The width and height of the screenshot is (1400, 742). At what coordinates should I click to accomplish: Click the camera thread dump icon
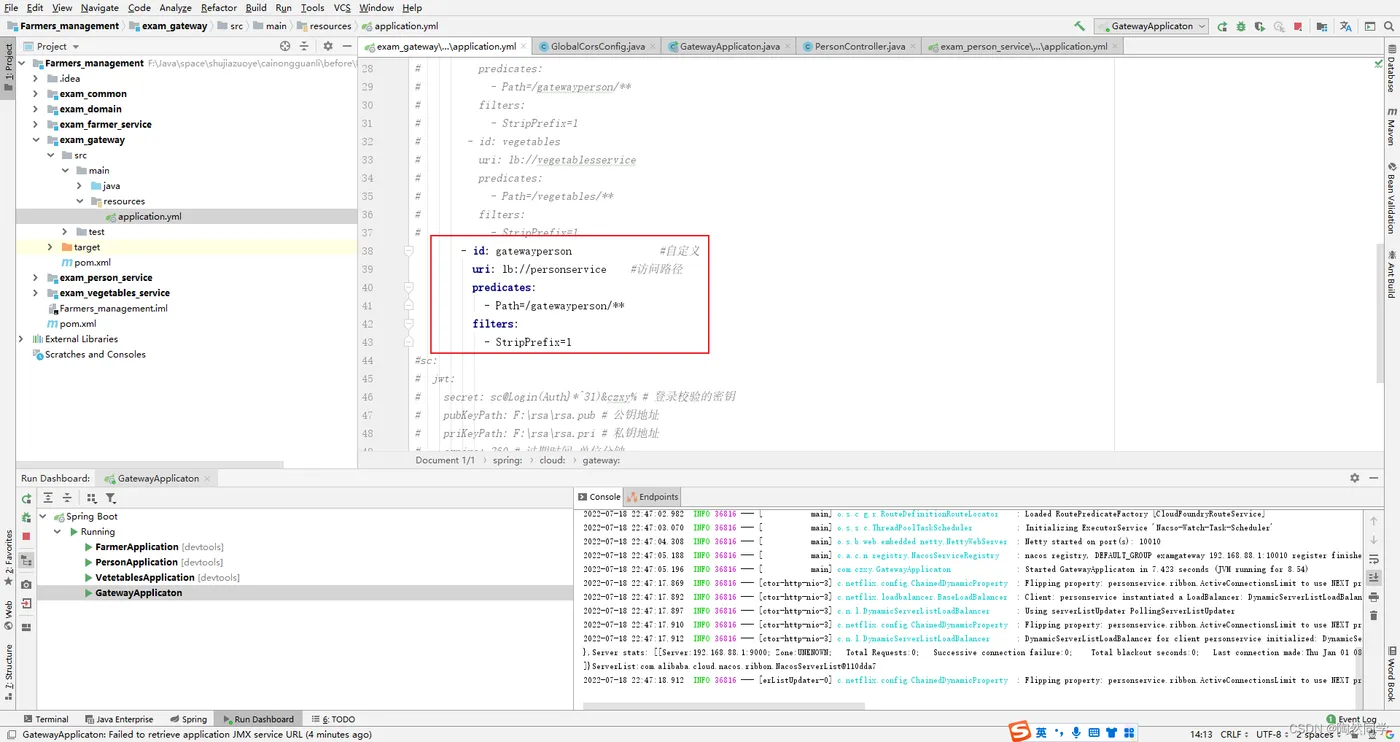click(26, 584)
